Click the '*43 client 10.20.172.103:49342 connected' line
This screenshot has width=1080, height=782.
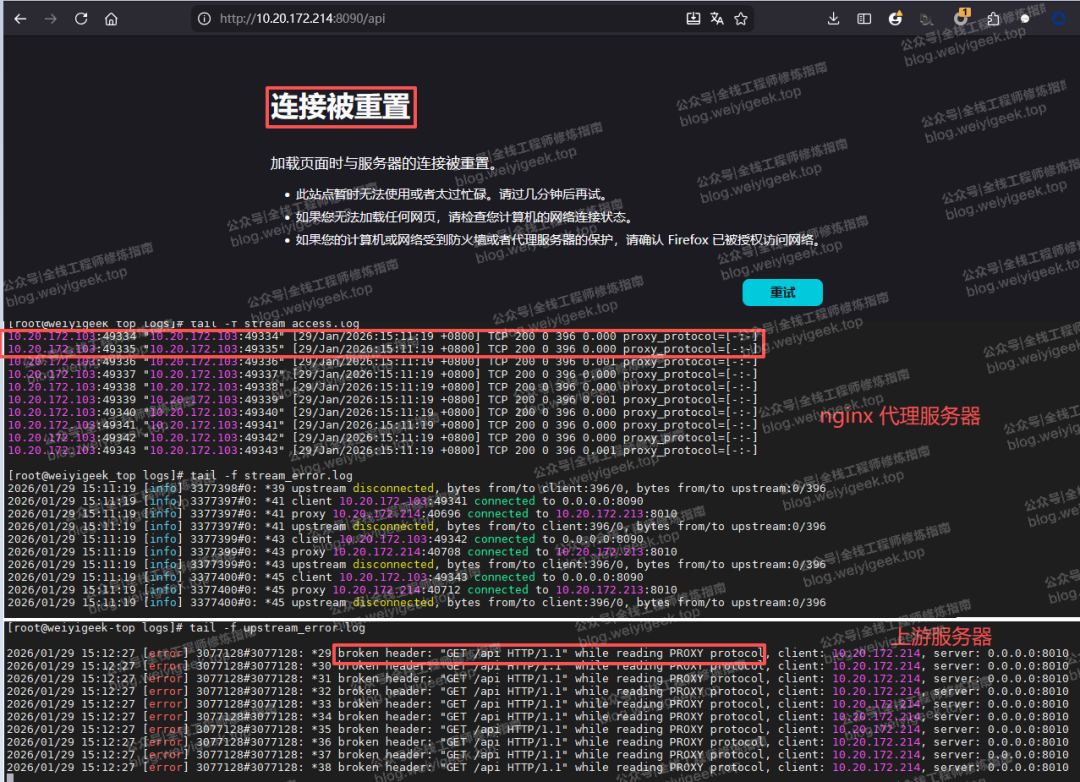(326, 539)
